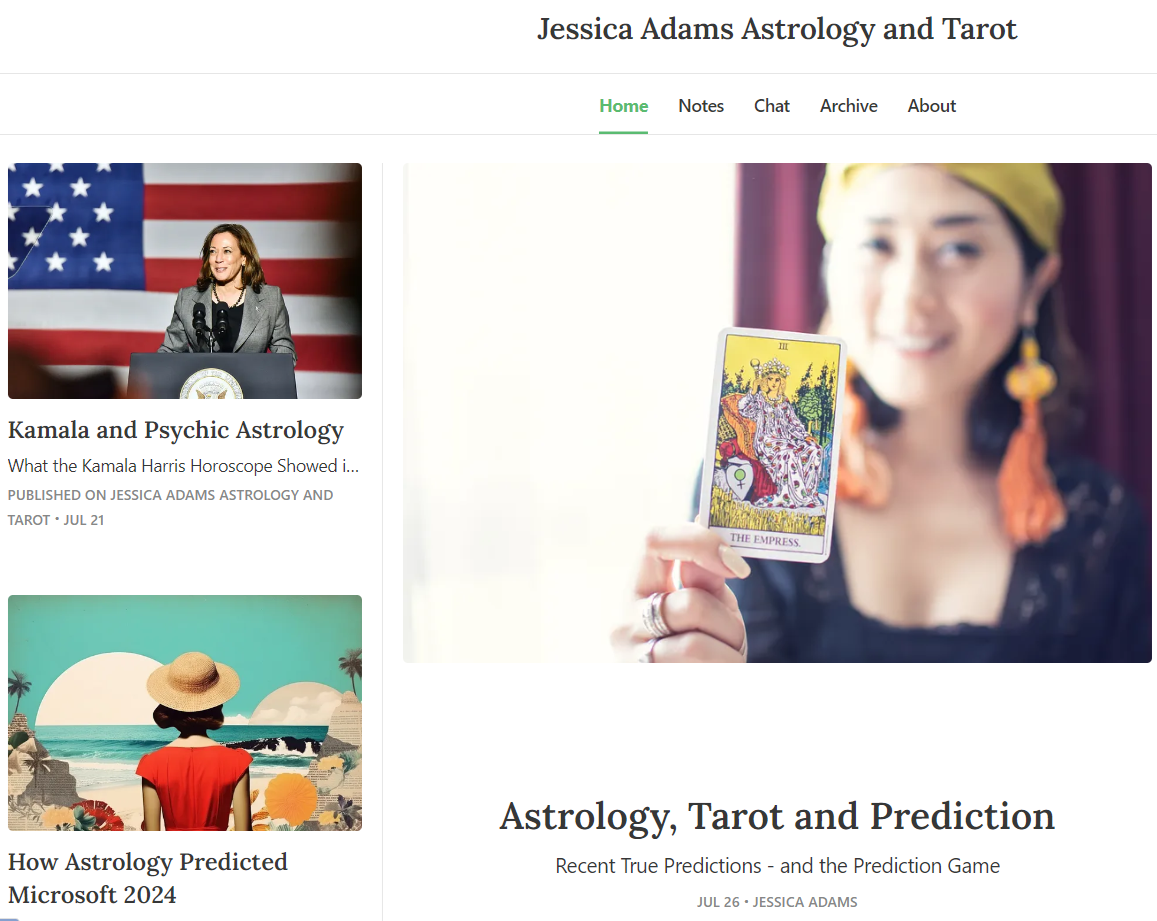Go to the Archive tab
Image resolution: width=1157 pixels, height=921 pixels.
pos(849,106)
